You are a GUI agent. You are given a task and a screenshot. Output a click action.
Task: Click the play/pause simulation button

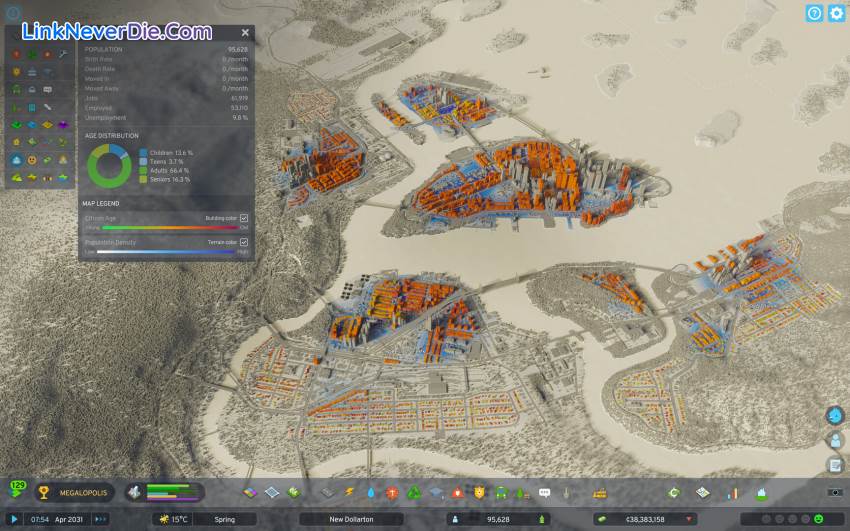[x=14, y=519]
